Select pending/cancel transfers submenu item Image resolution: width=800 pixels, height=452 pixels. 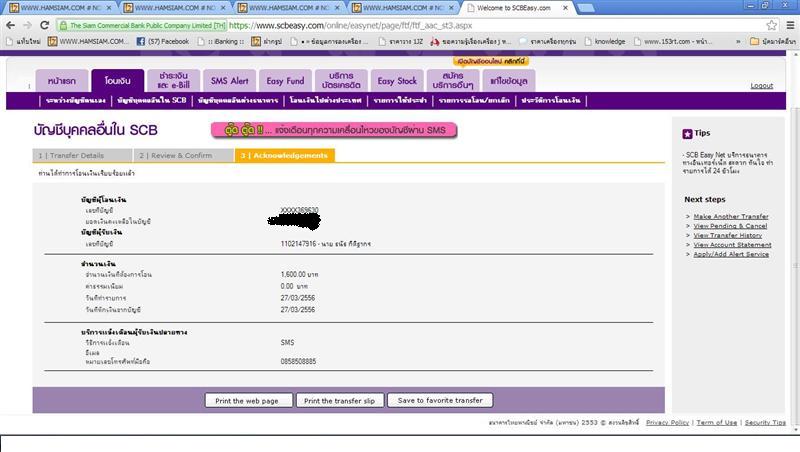click(x=474, y=101)
